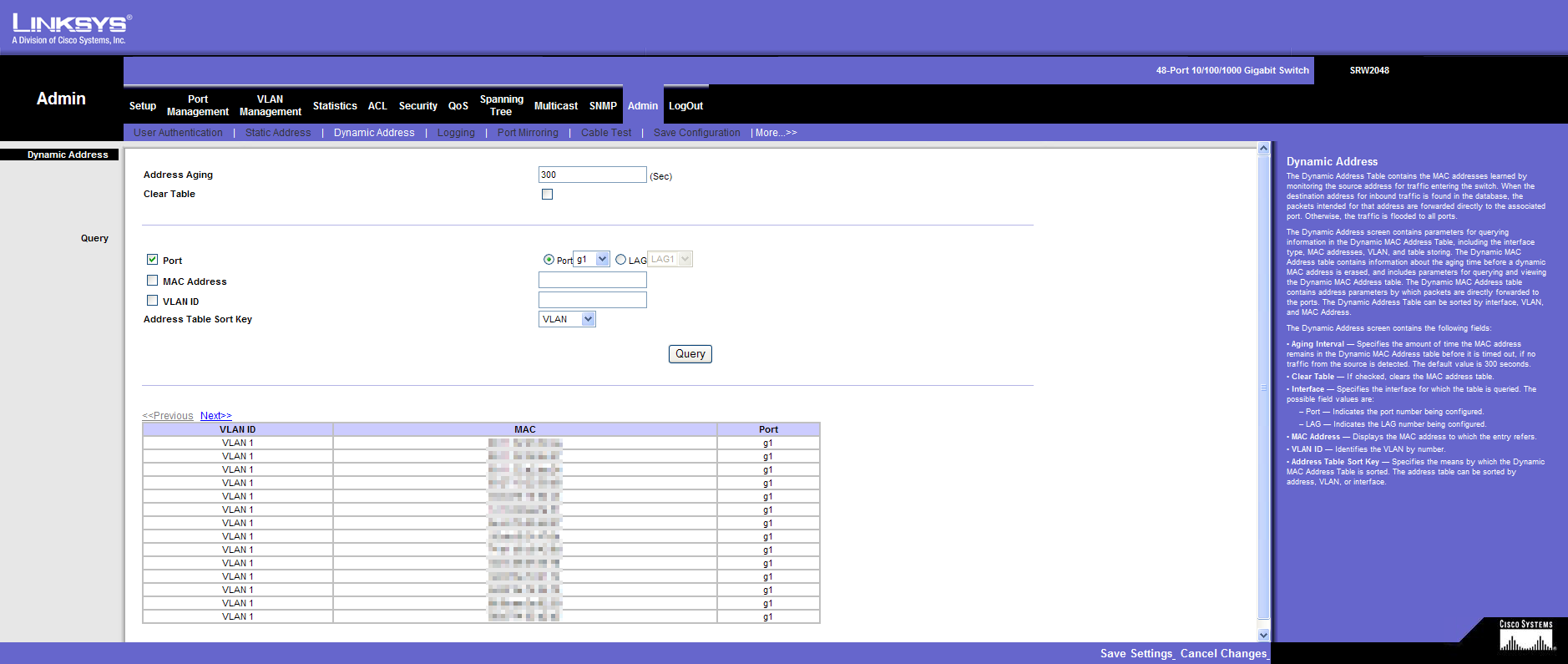Click the Linksys logo

coord(70,28)
